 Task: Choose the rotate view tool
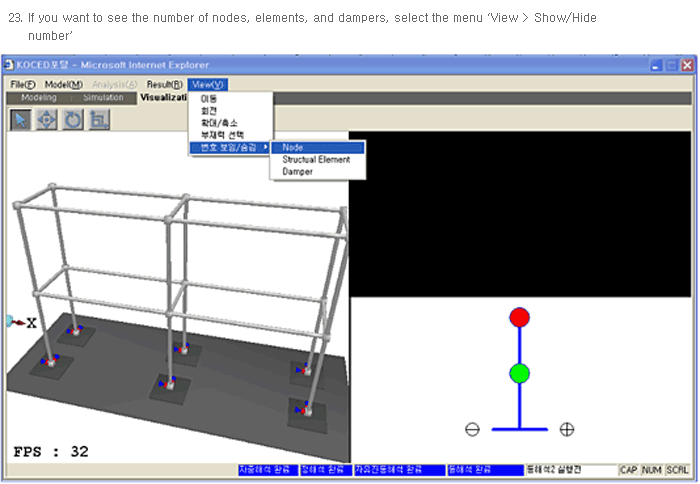click(73, 120)
